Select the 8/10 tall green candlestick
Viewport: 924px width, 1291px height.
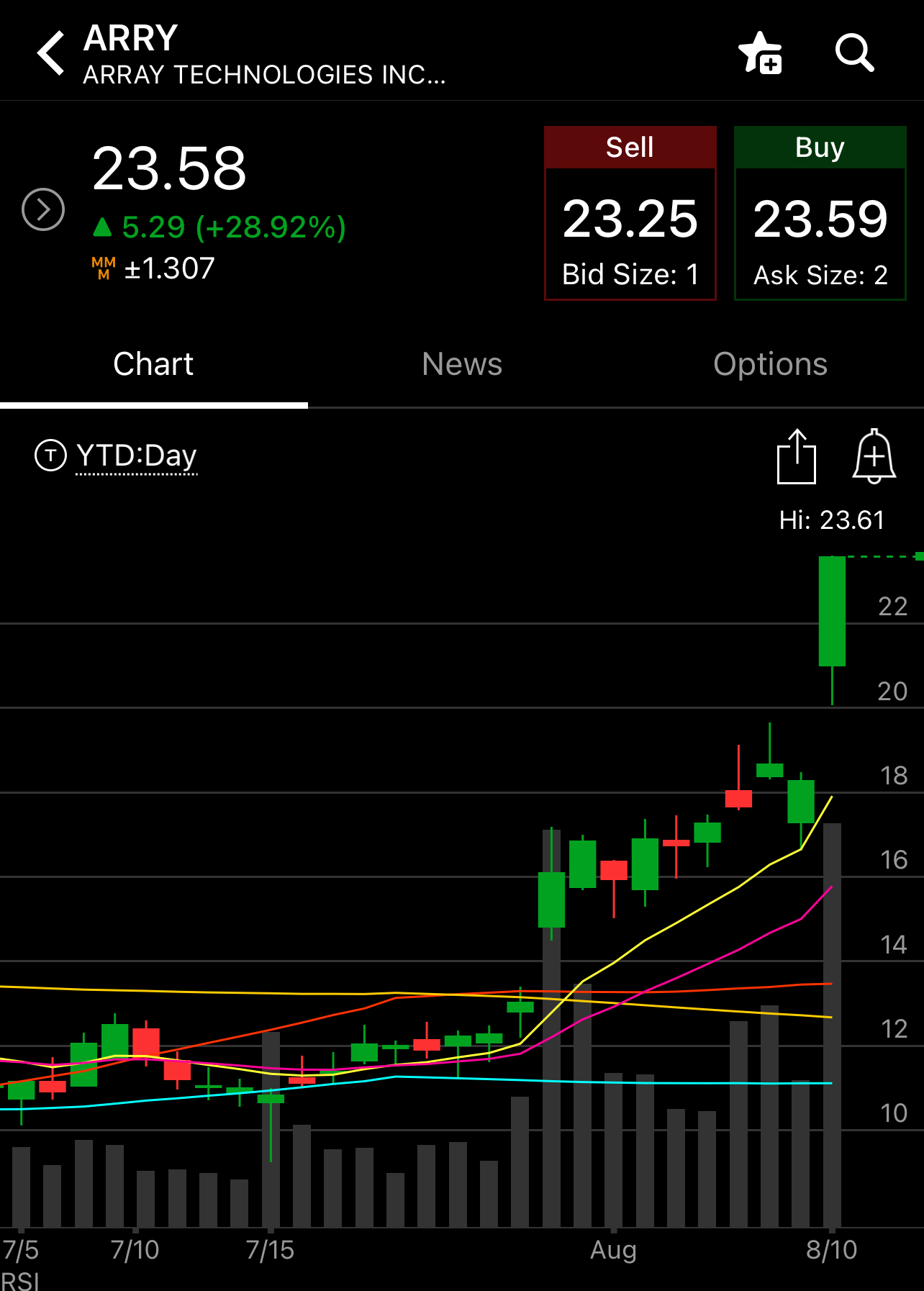click(832, 612)
